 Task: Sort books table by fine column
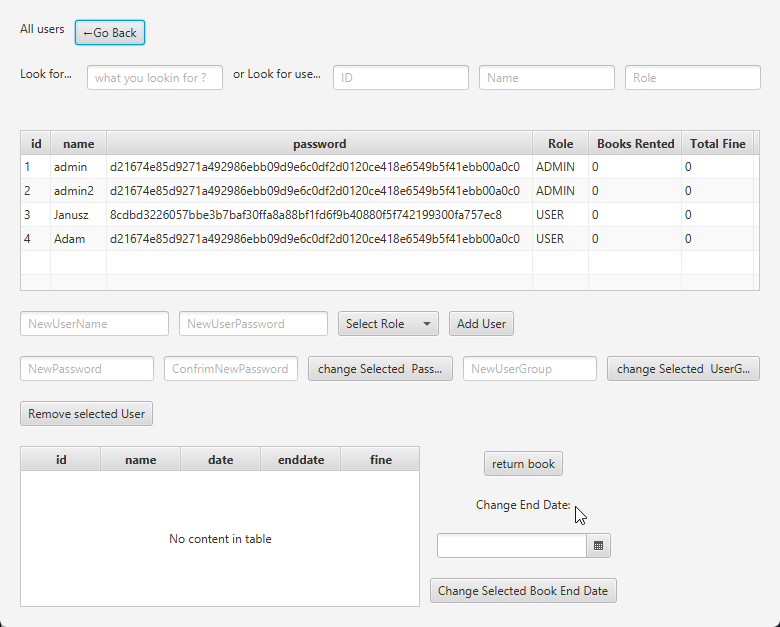(381, 460)
